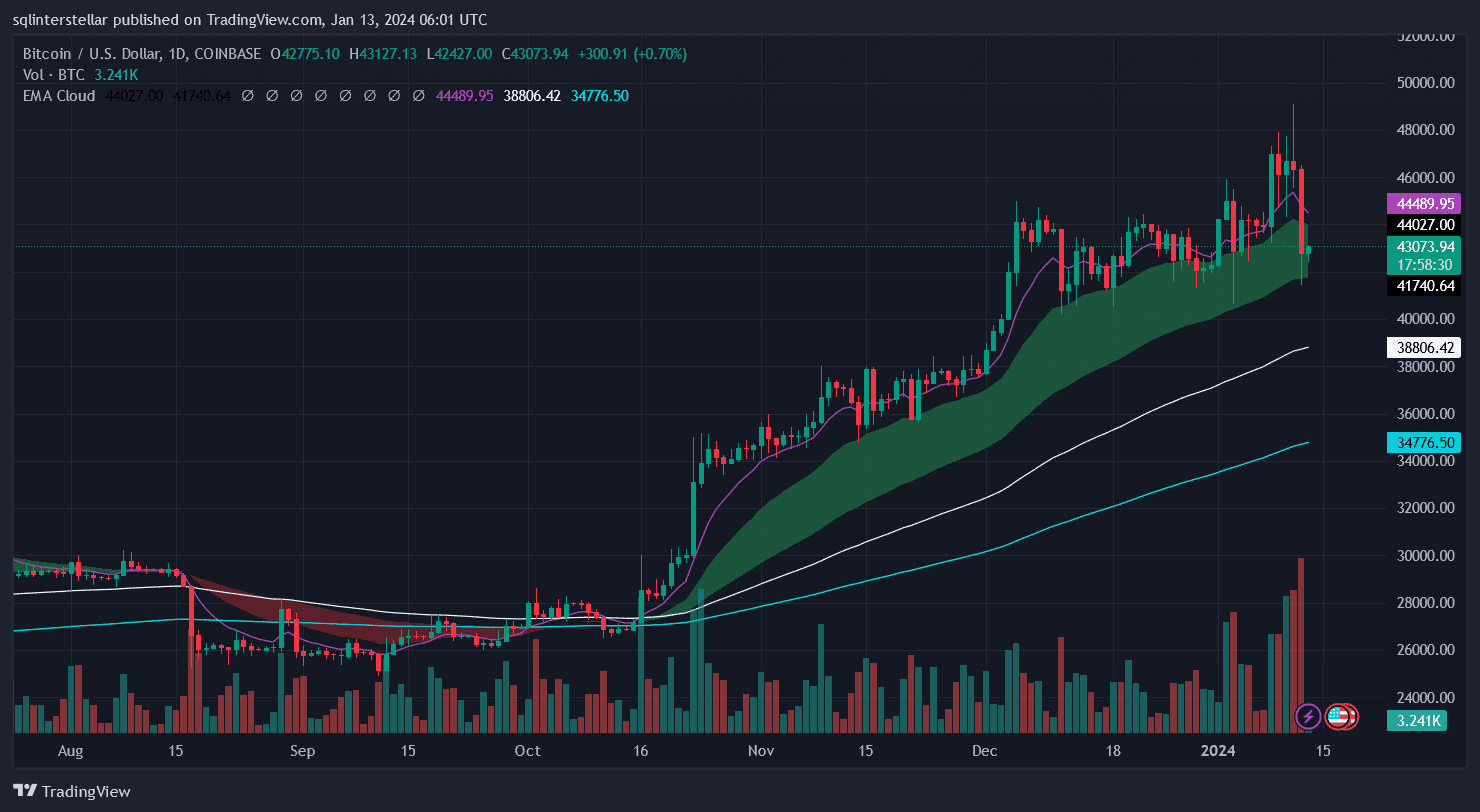Screen dimensions: 1480x812
Task: Click the Oct label on time axis
Action: pos(527,751)
